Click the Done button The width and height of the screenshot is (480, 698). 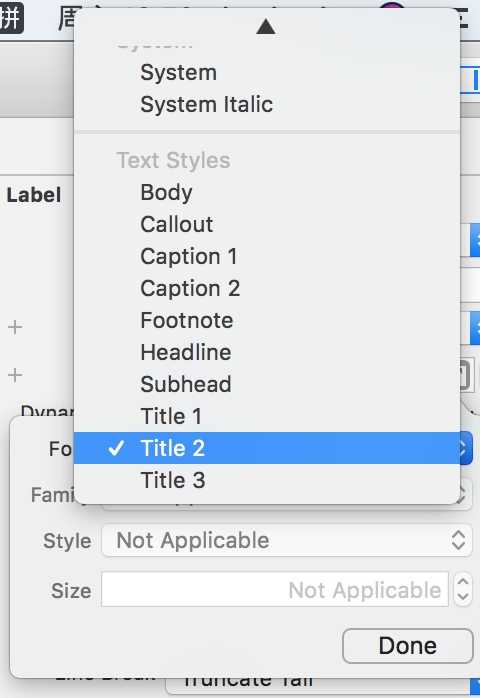[x=407, y=646]
